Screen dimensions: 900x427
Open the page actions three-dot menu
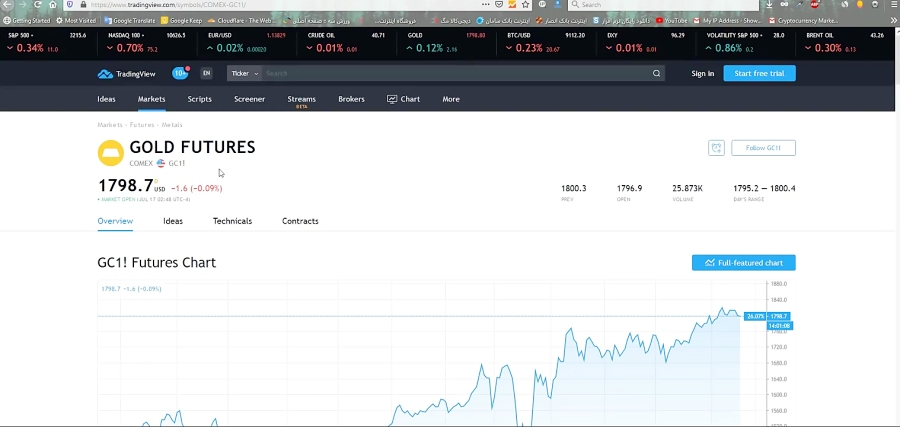tap(486, 5)
